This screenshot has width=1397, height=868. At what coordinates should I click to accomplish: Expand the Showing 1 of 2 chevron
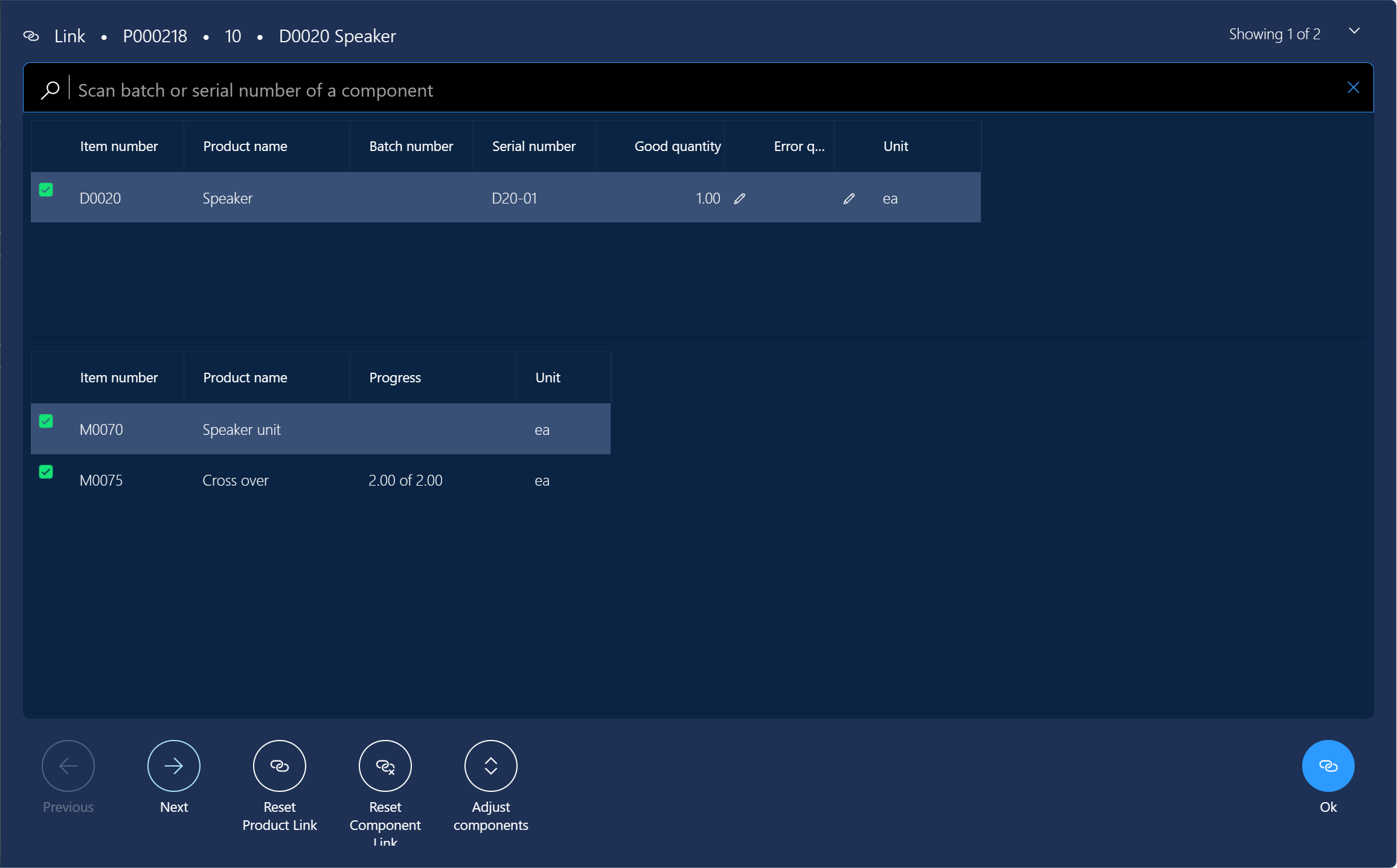pos(1354,31)
